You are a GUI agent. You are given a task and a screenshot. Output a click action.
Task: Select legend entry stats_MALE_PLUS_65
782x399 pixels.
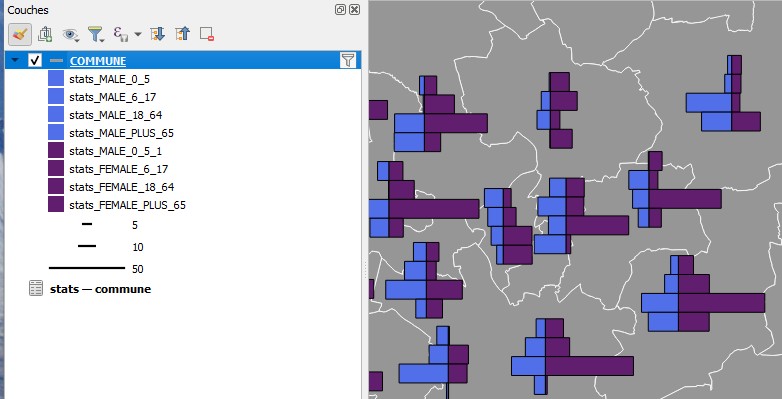point(121,133)
